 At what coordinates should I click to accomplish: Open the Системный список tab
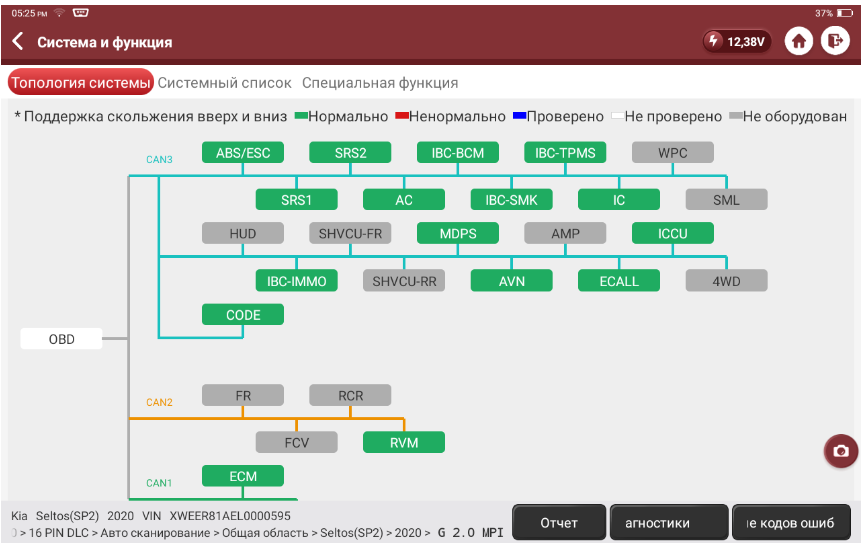224,83
